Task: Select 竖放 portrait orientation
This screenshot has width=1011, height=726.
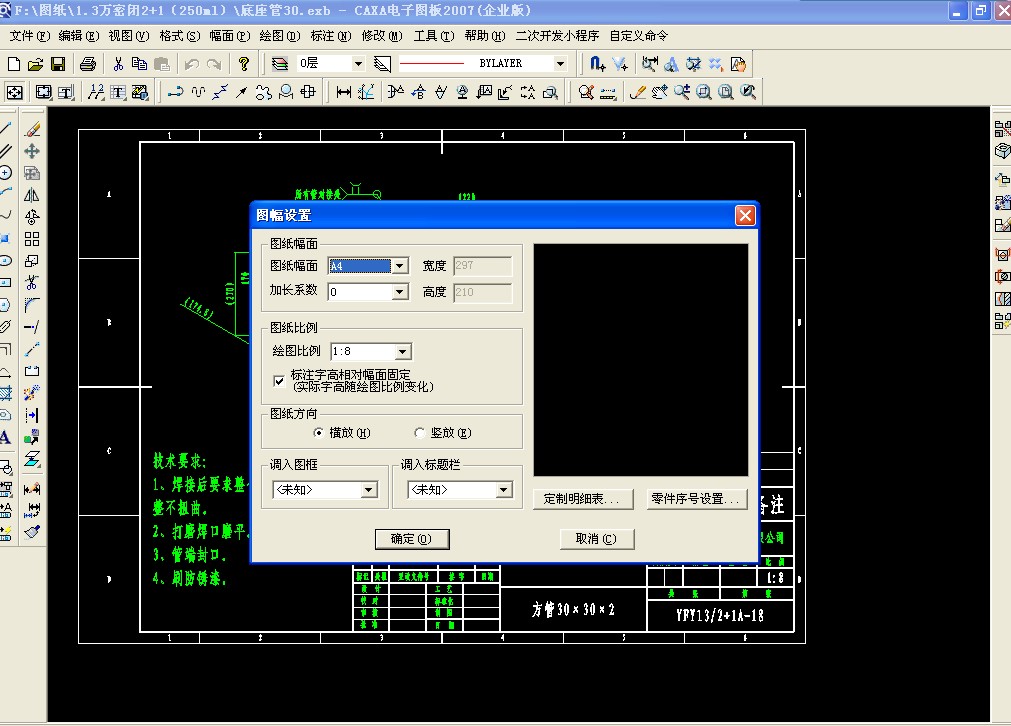Action: 419,433
